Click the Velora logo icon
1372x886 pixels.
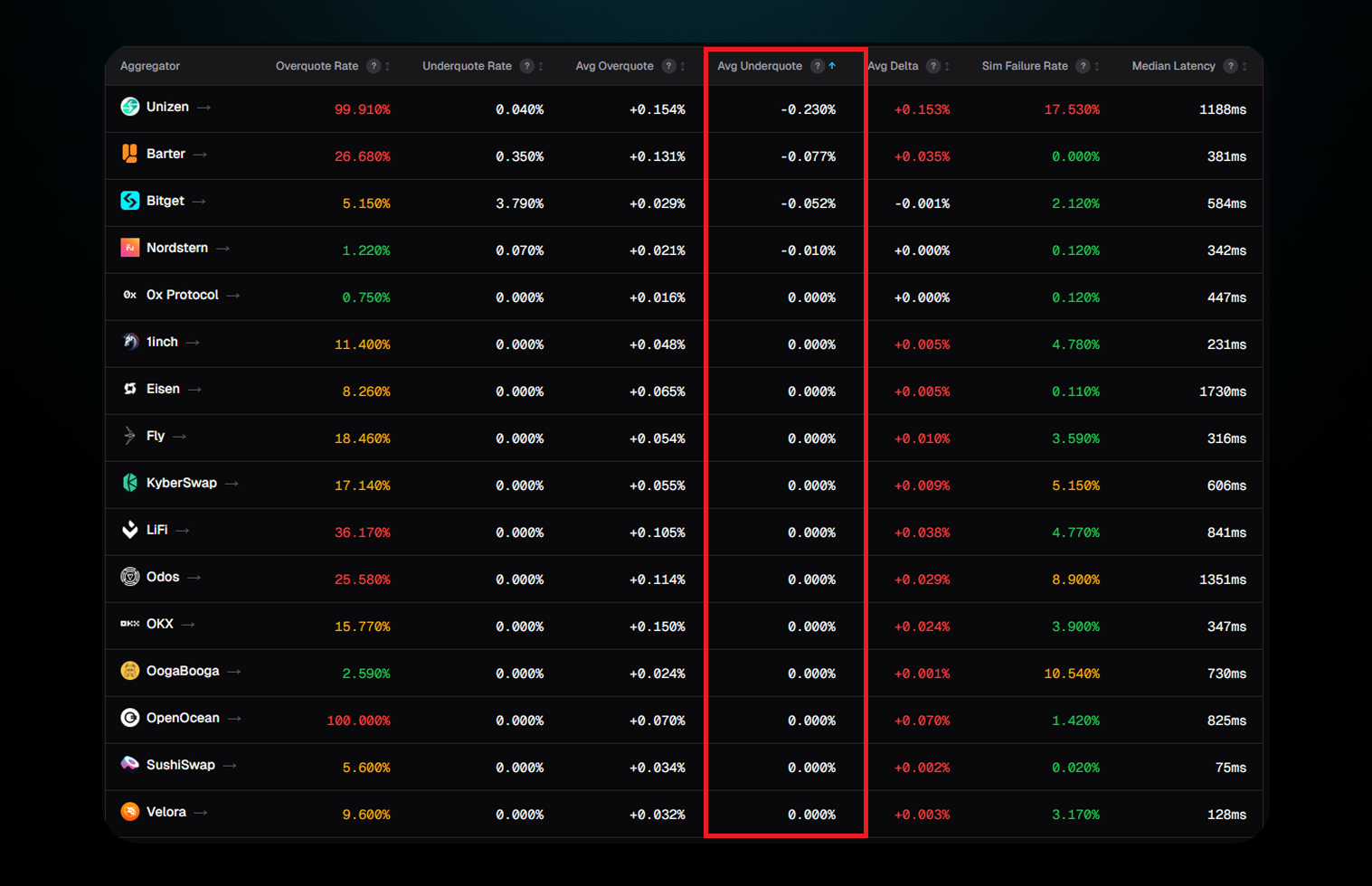130,812
